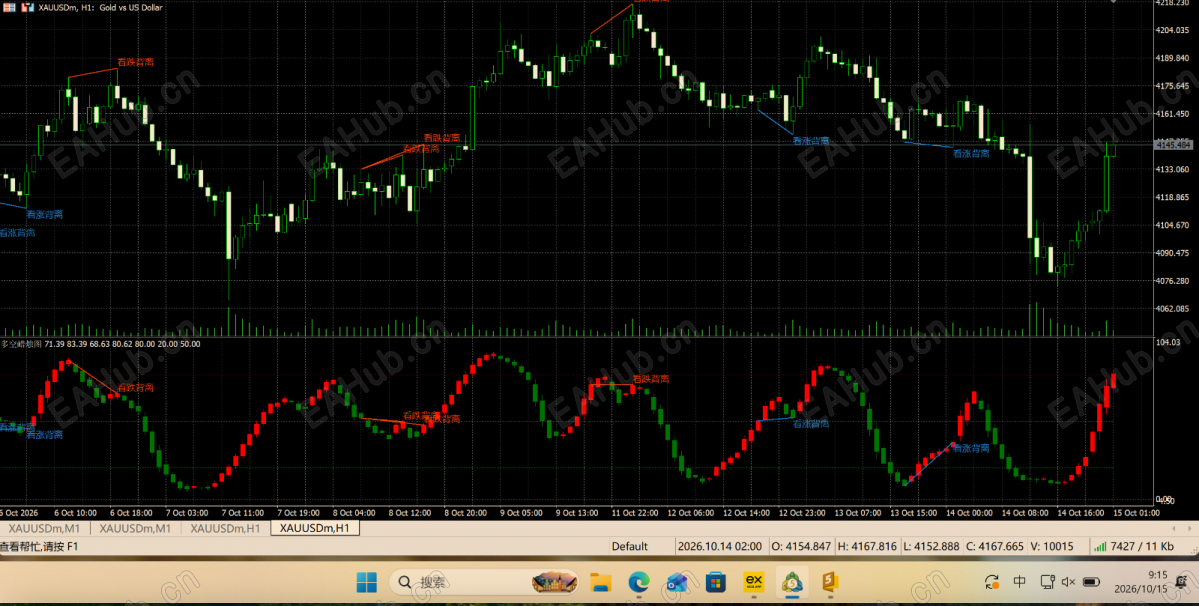Open Microsoft Edge browser

[x=638, y=583]
